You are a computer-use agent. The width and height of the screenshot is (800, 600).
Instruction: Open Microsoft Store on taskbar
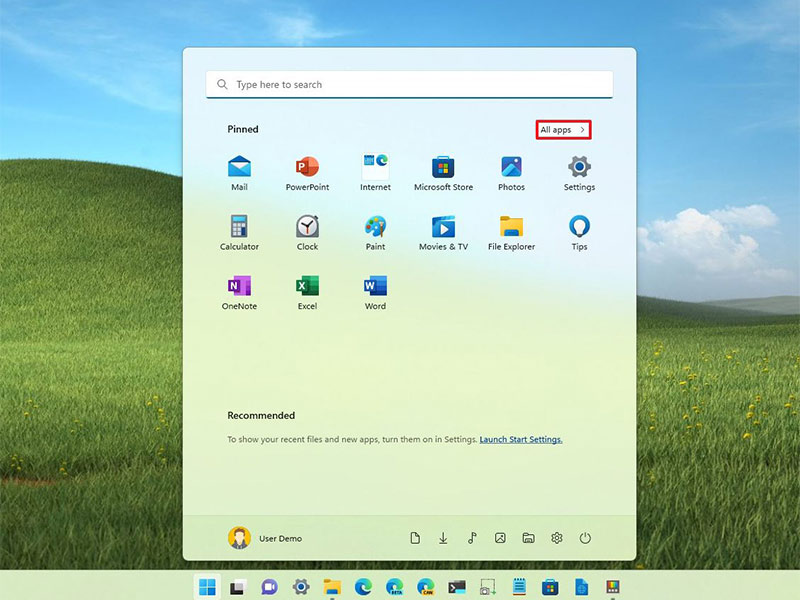[x=550, y=587]
